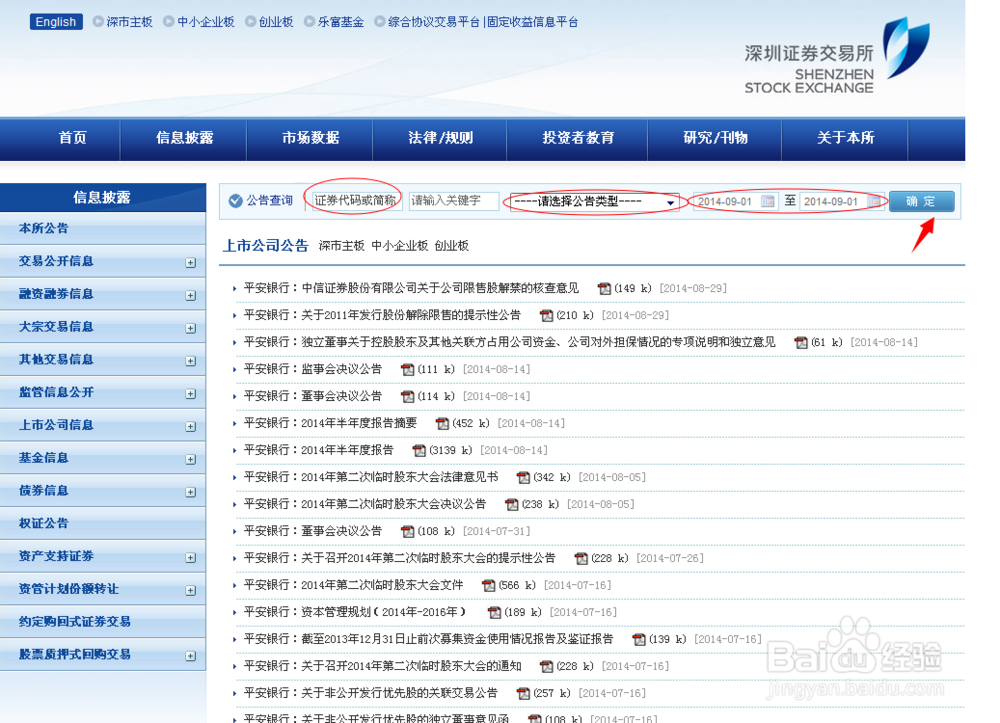Viewport: 1000px width, 723px height.
Task: Open PDF icon for 临时股东大会决议公告
Action: coord(511,505)
